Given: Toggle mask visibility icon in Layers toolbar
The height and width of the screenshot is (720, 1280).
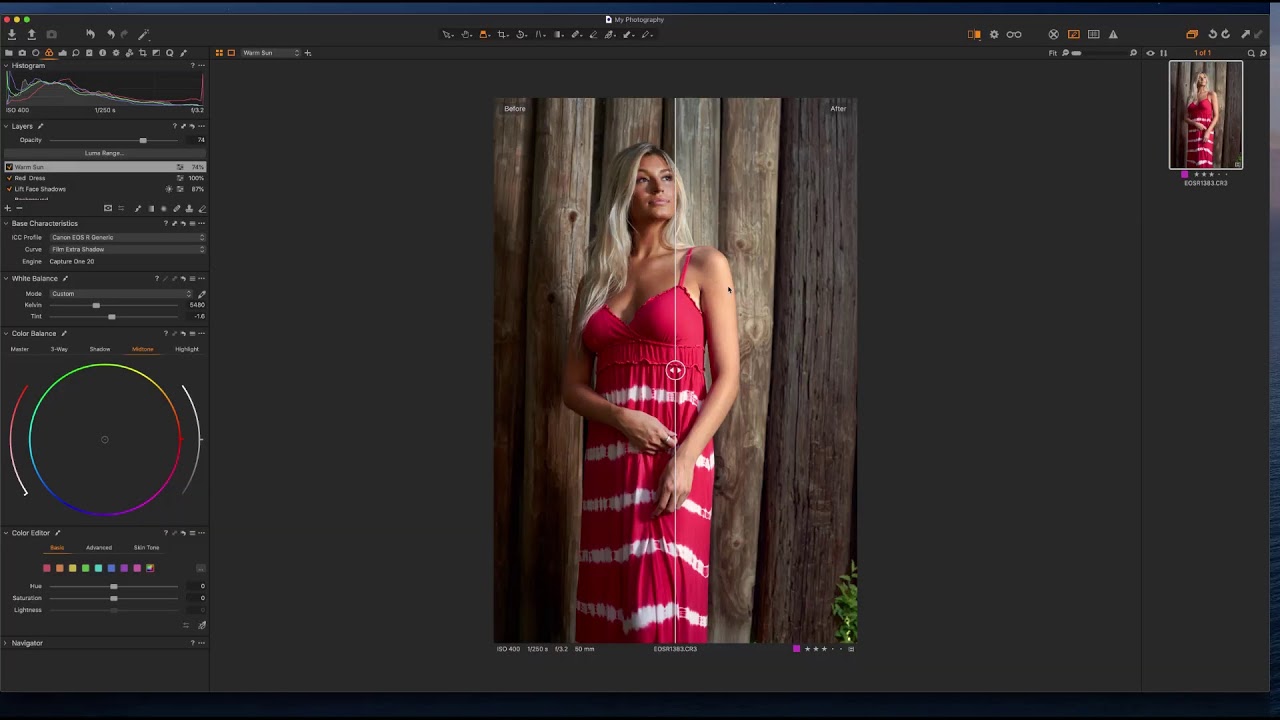Looking at the screenshot, I should point(108,208).
